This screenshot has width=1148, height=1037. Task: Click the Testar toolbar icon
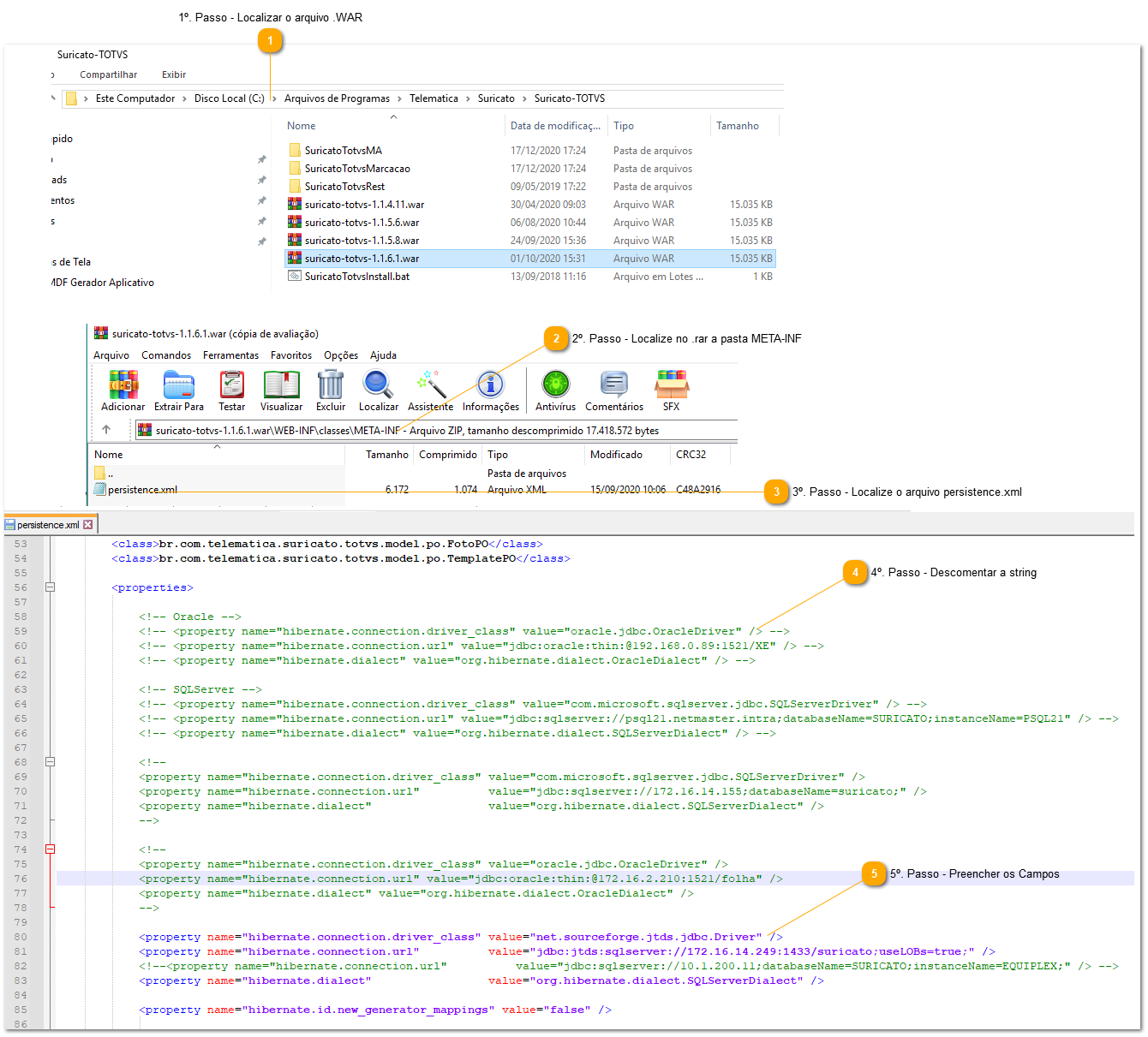[x=231, y=384]
